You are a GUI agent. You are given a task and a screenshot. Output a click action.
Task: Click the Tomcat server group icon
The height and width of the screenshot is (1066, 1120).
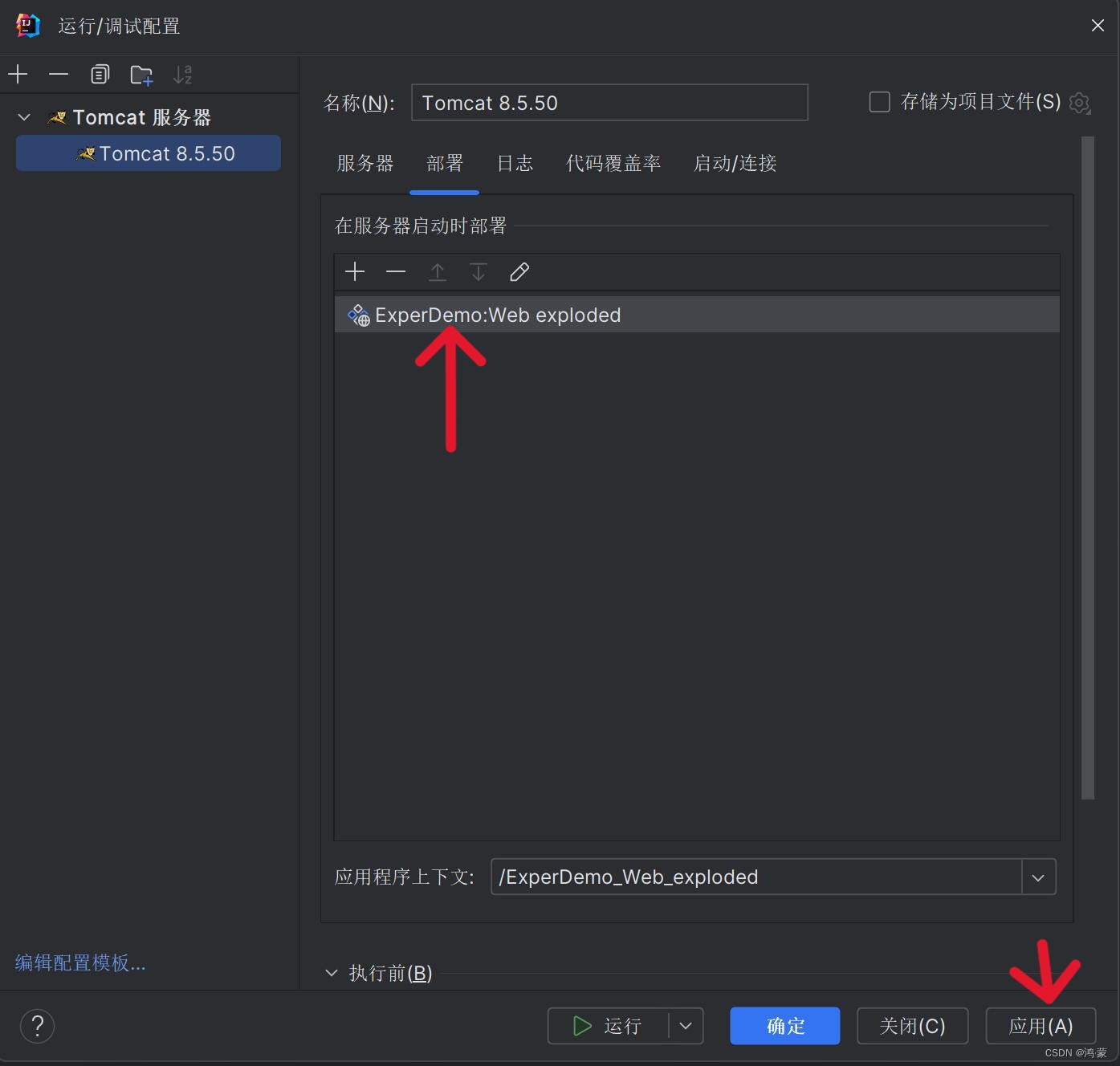(57, 118)
